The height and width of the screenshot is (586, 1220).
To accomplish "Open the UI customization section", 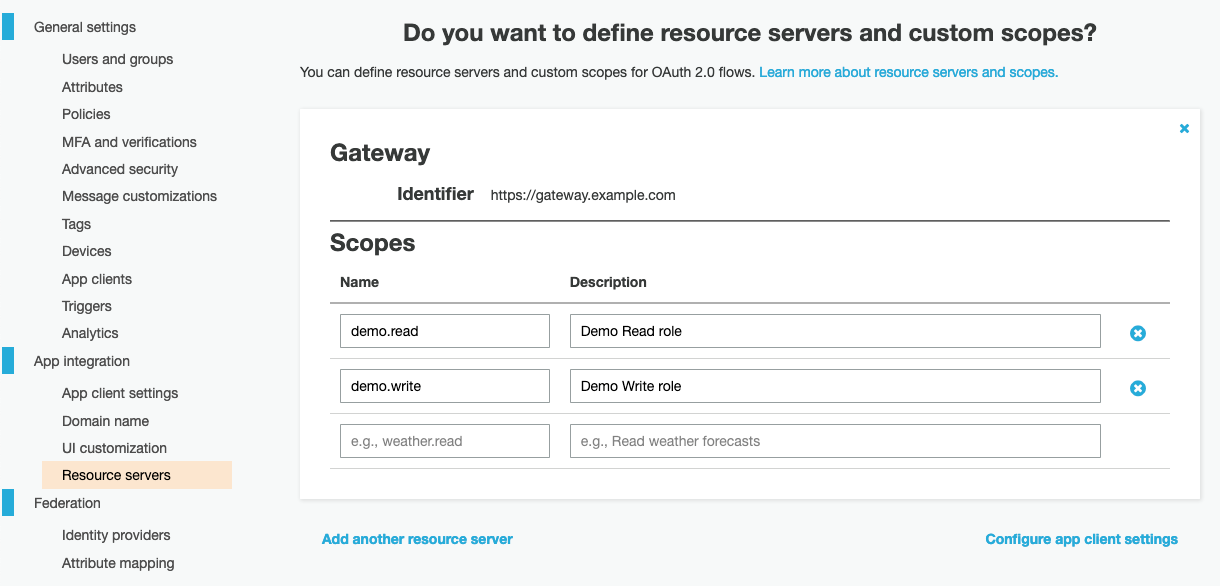I will [x=113, y=448].
